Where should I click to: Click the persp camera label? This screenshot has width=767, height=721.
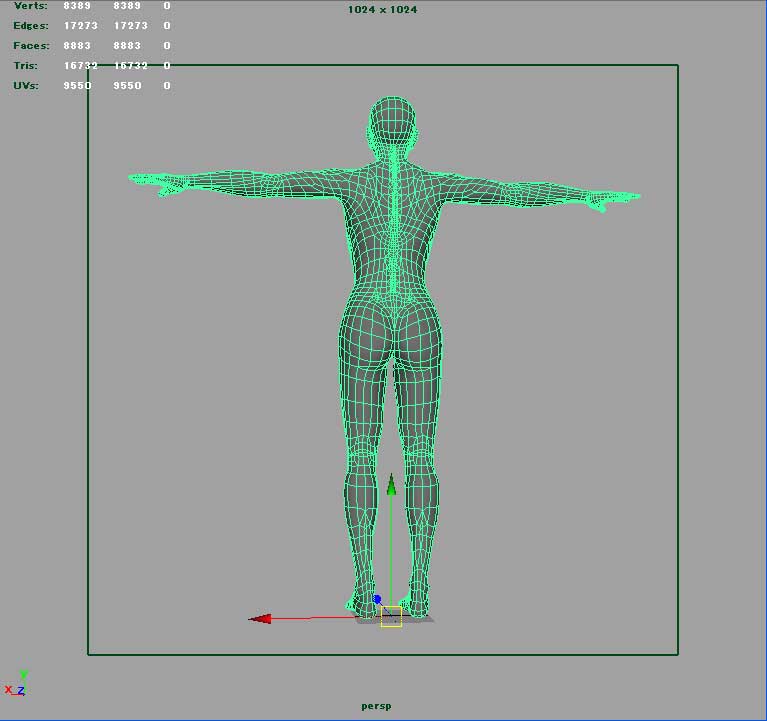pos(376,706)
